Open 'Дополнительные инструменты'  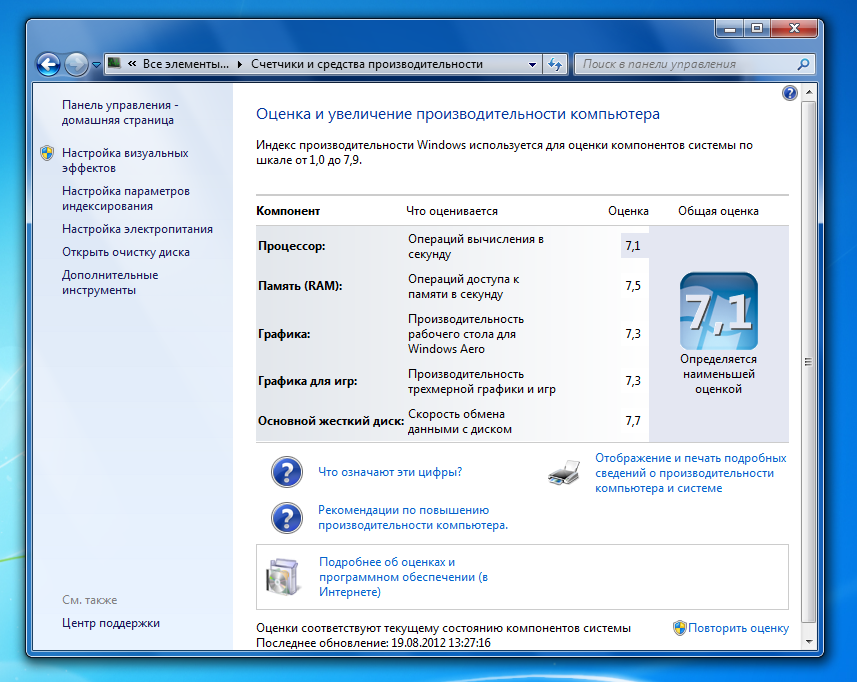coord(110,283)
